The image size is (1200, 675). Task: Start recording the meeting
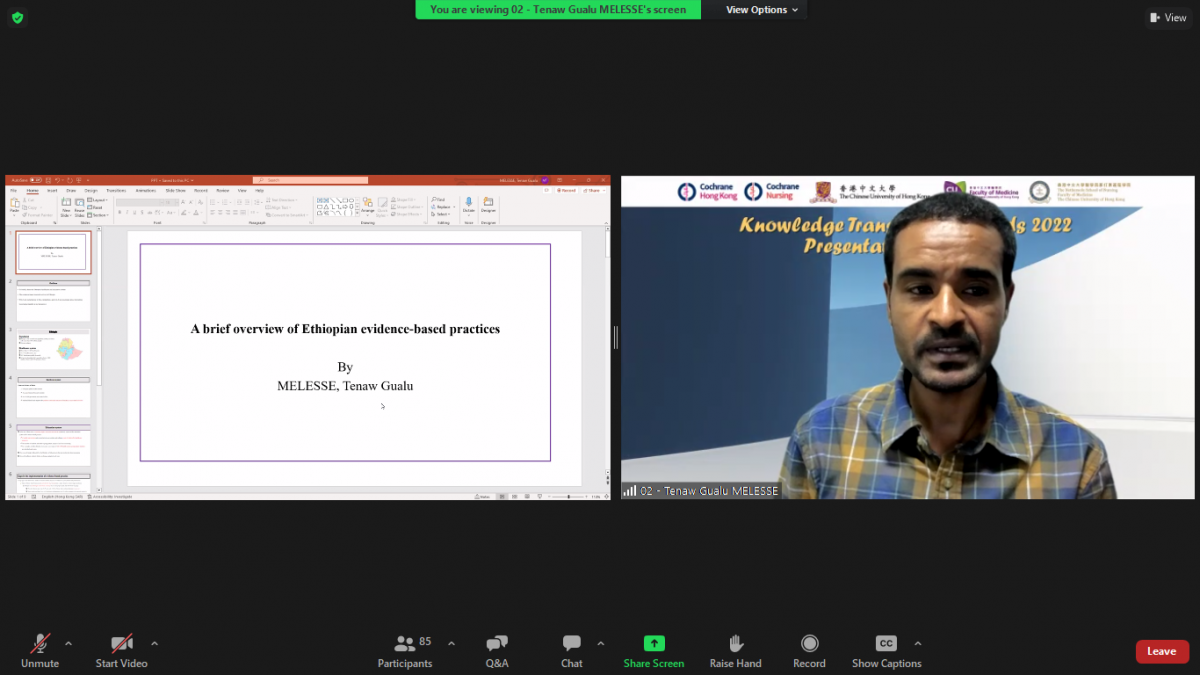809,644
